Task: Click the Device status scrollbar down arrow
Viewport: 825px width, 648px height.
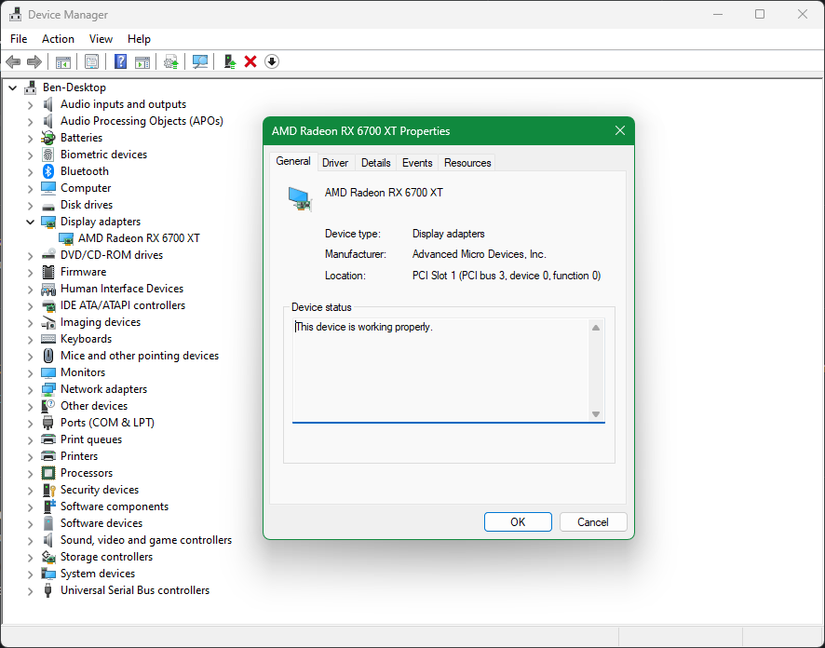Action: pos(595,413)
